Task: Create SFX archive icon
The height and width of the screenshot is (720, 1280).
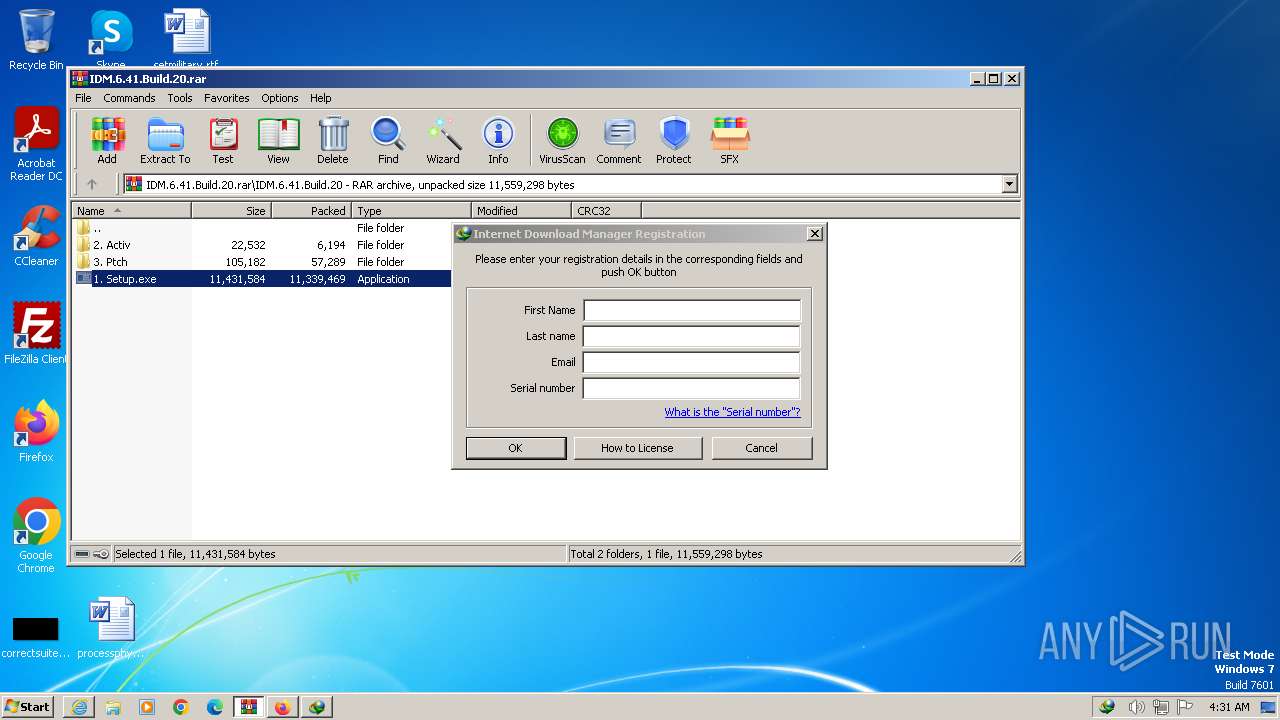Action: pos(730,141)
